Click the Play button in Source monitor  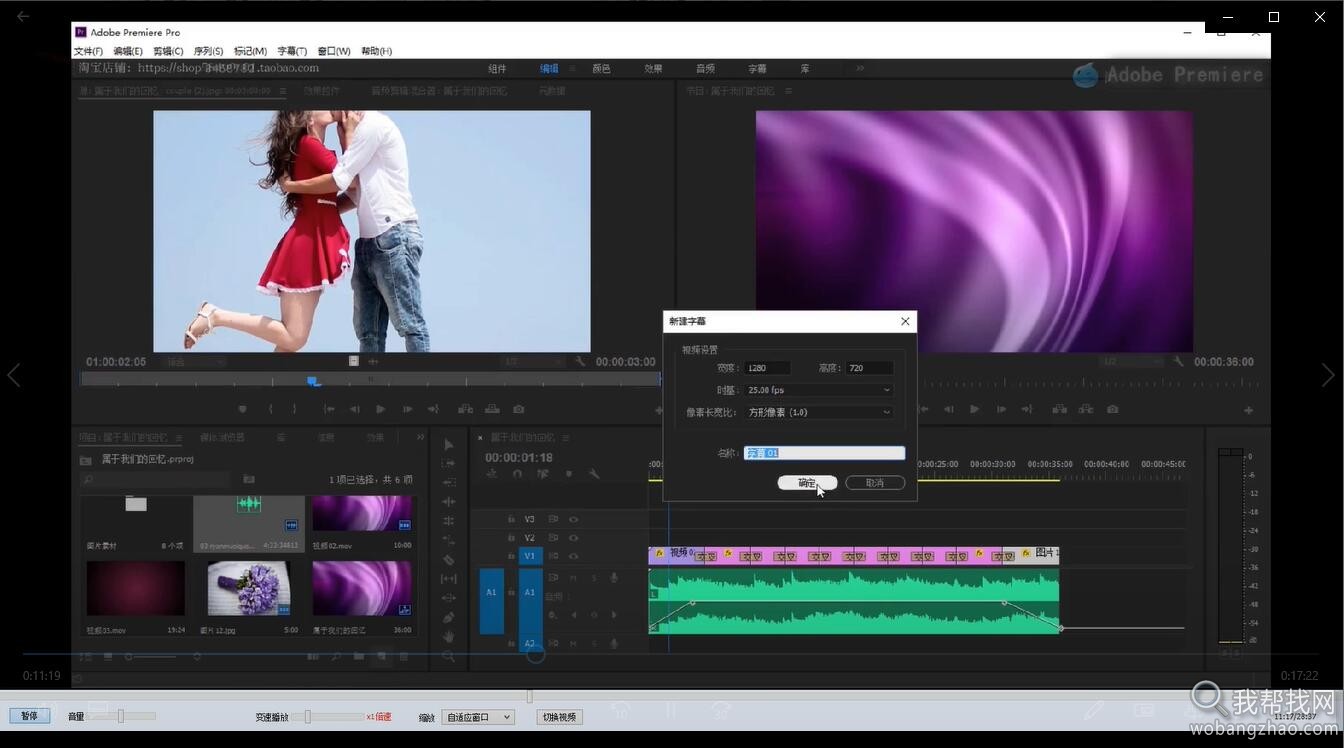point(380,409)
